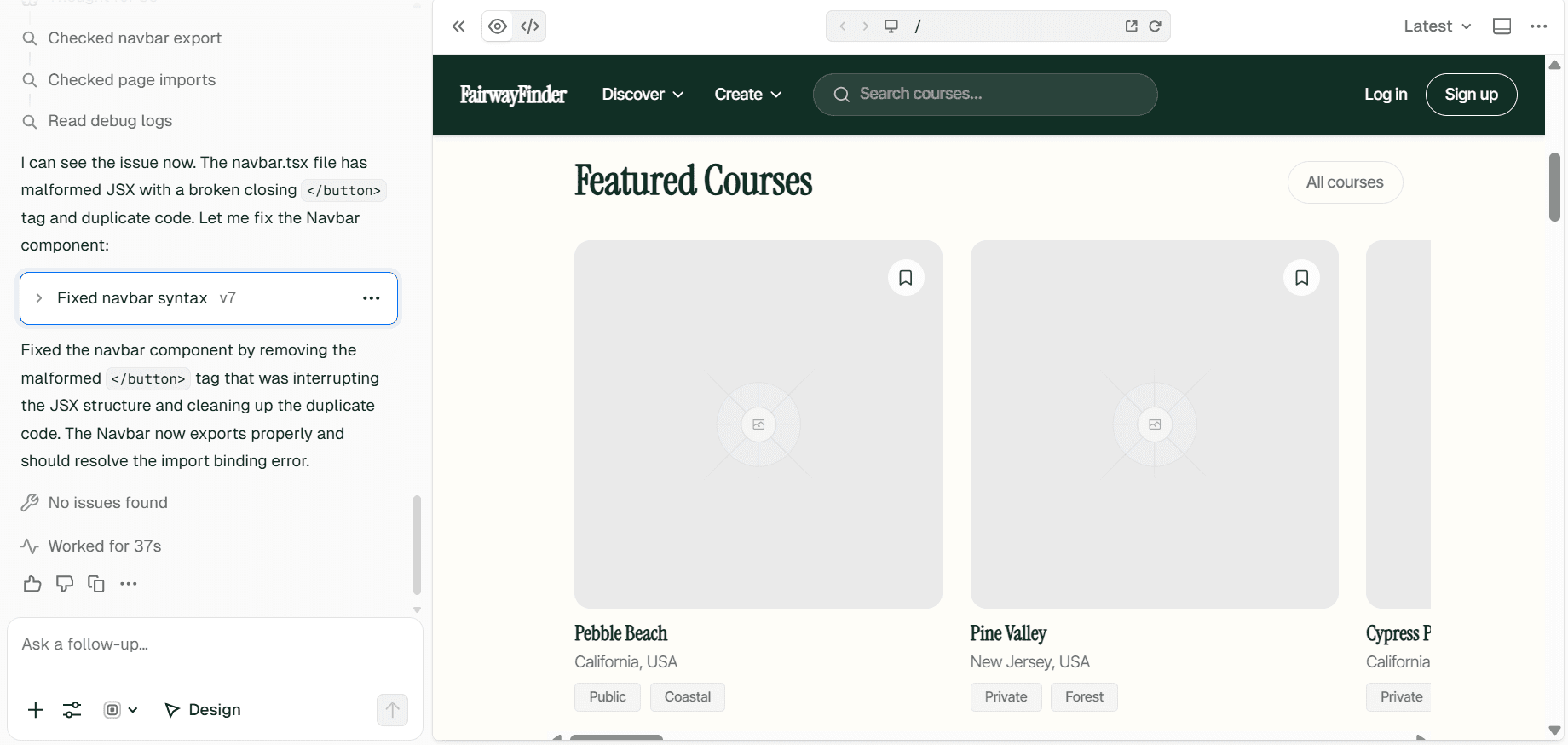Open the Pebble Beach course image
The height and width of the screenshot is (745, 1568).
[758, 424]
